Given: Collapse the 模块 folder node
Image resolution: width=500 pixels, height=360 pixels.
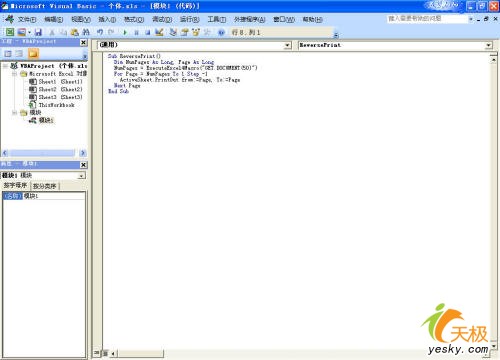Looking at the screenshot, I should (15, 113).
